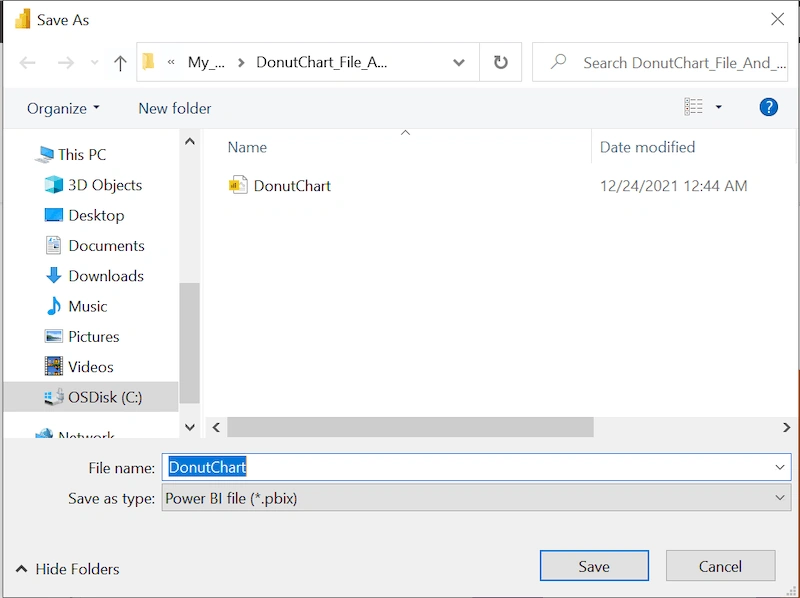Expand the File name history dropdown arrow

pyautogui.click(x=780, y=467)
